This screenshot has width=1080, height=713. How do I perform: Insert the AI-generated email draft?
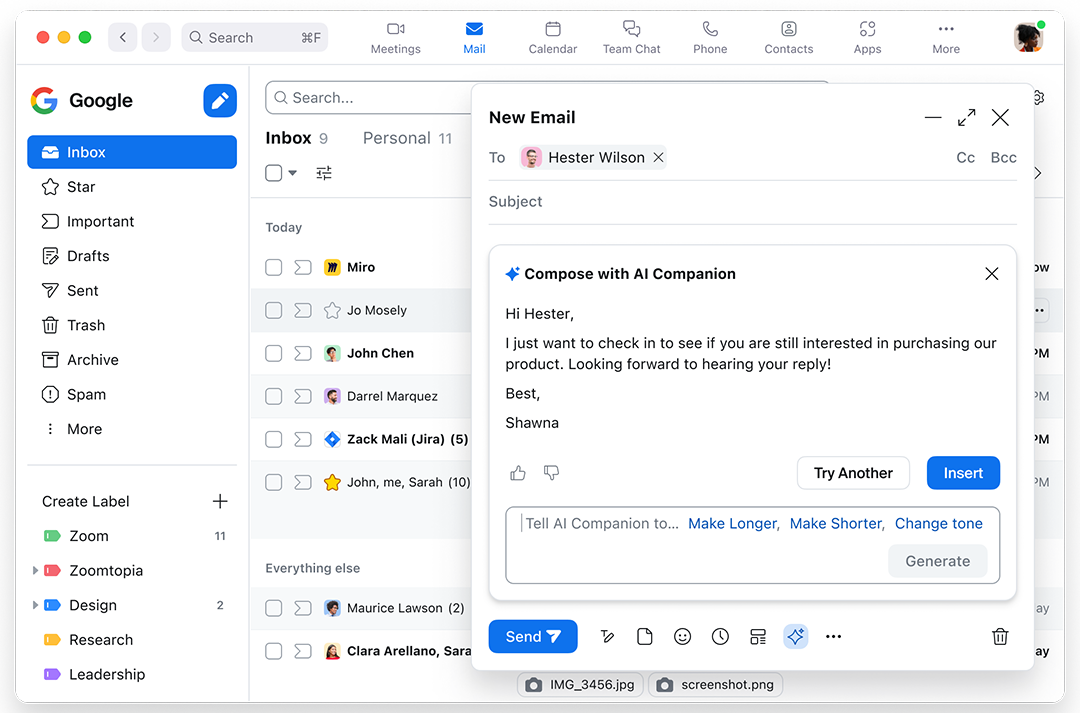point(963,473)
